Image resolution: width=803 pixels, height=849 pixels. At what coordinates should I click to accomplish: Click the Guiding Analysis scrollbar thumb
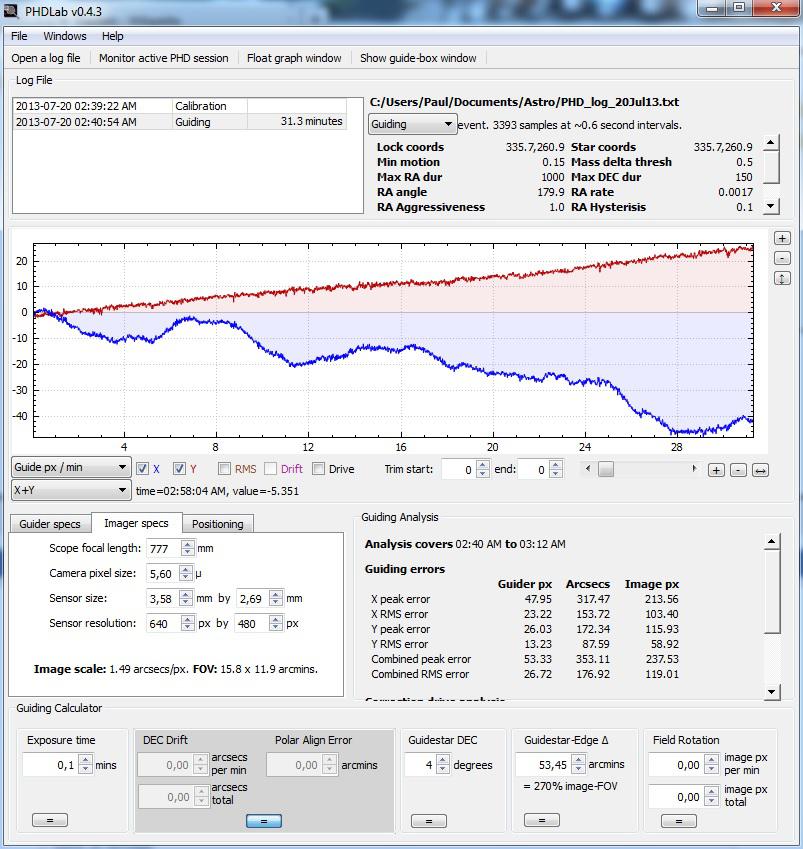point(772,591)
